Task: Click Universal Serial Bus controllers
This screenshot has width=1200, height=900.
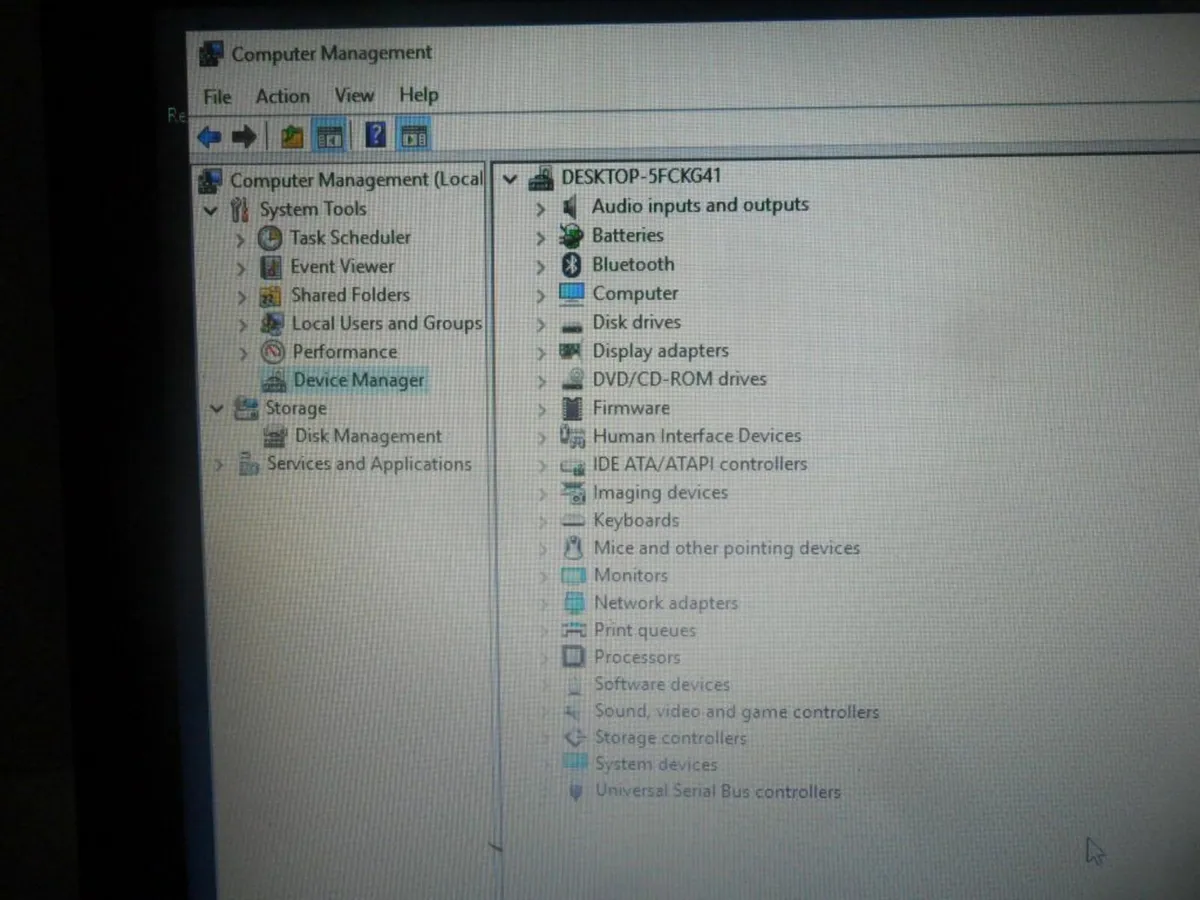Action: (717, 790)
